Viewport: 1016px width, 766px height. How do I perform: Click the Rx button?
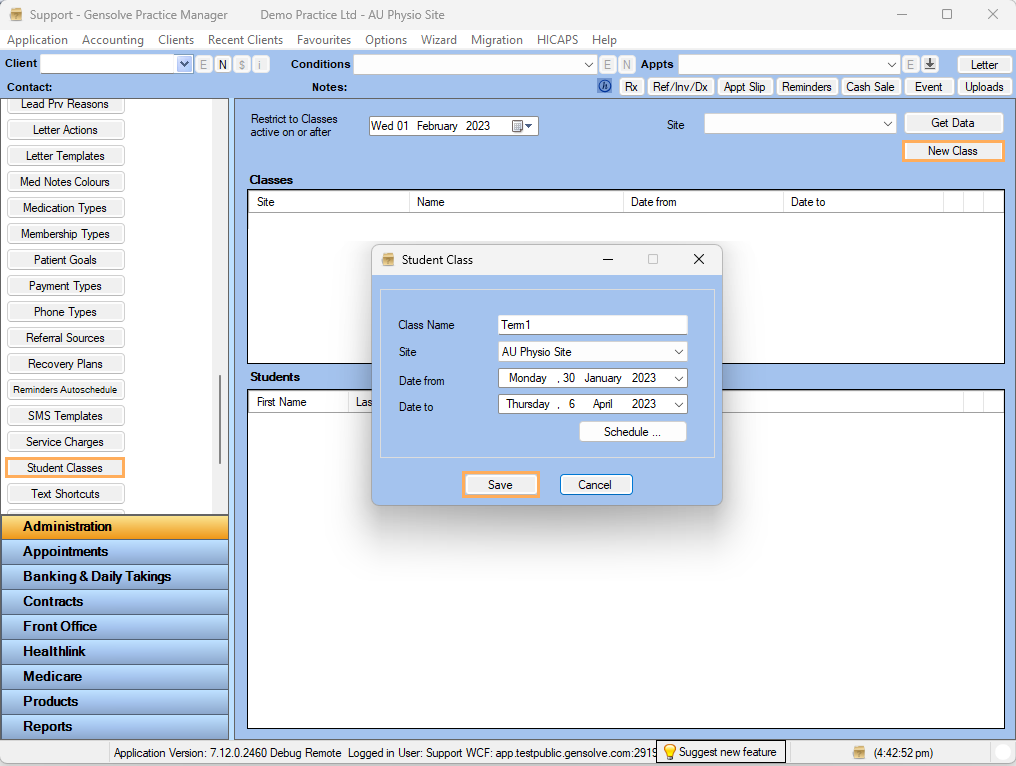(x=631, y=87)
